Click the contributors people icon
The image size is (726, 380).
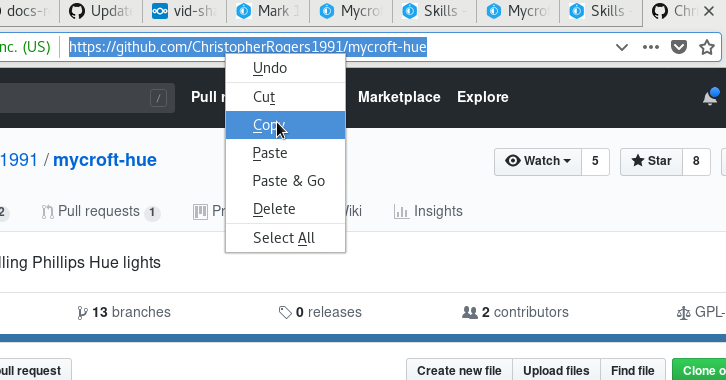click(x=469, y=313)
